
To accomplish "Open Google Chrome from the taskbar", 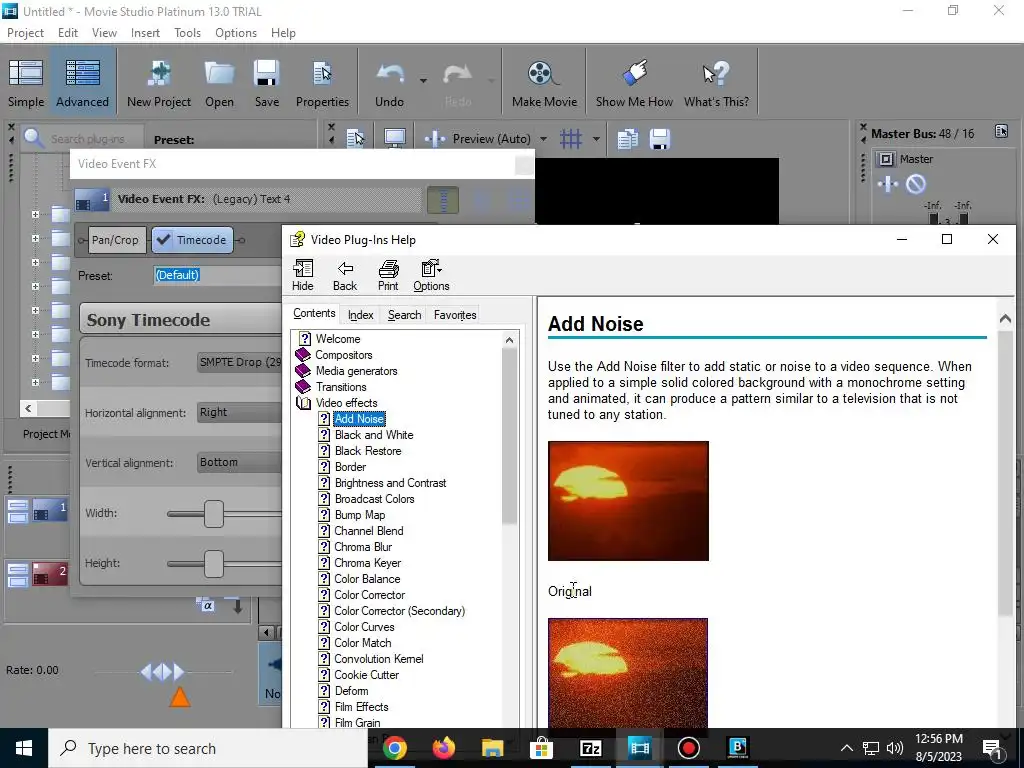I will (x=394, y=748).
